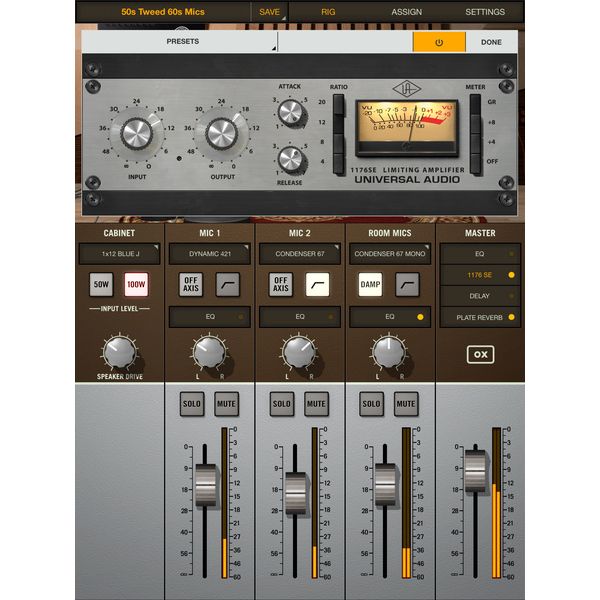The width and height of the screenshot is (600, 600).
Task: Toggle the Master 1176 SE compressor
Action: 480,275
